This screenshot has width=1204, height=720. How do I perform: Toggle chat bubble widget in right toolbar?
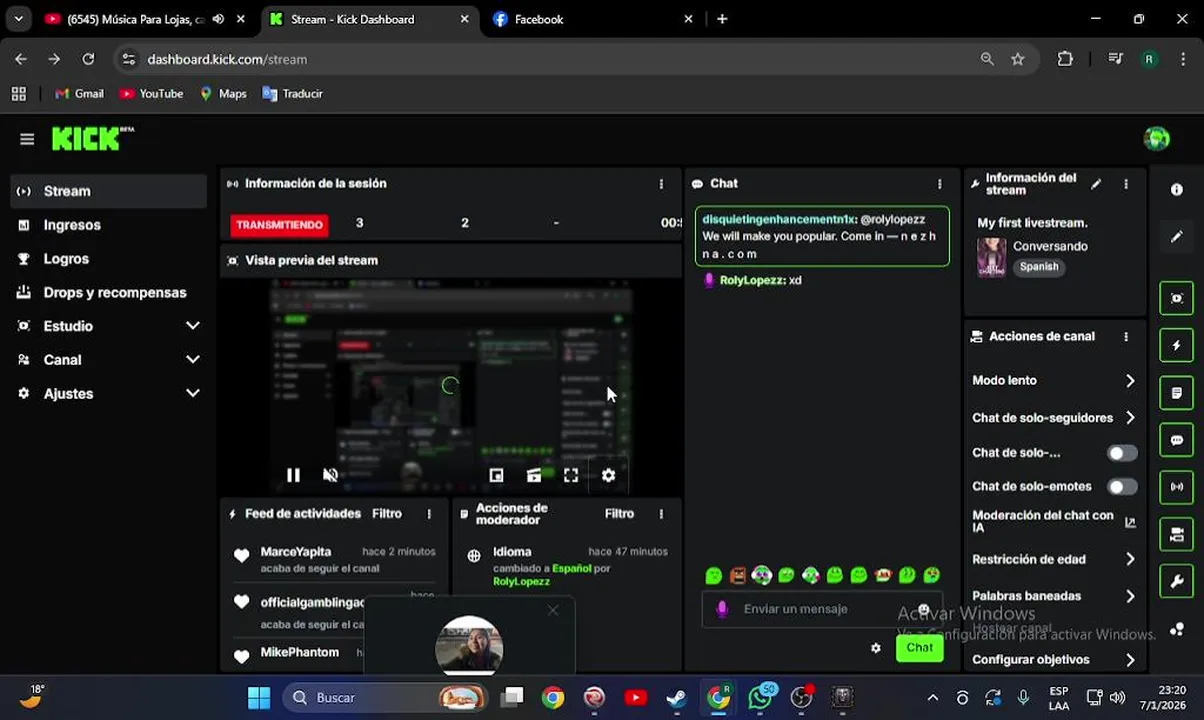tap(1177, 440)
